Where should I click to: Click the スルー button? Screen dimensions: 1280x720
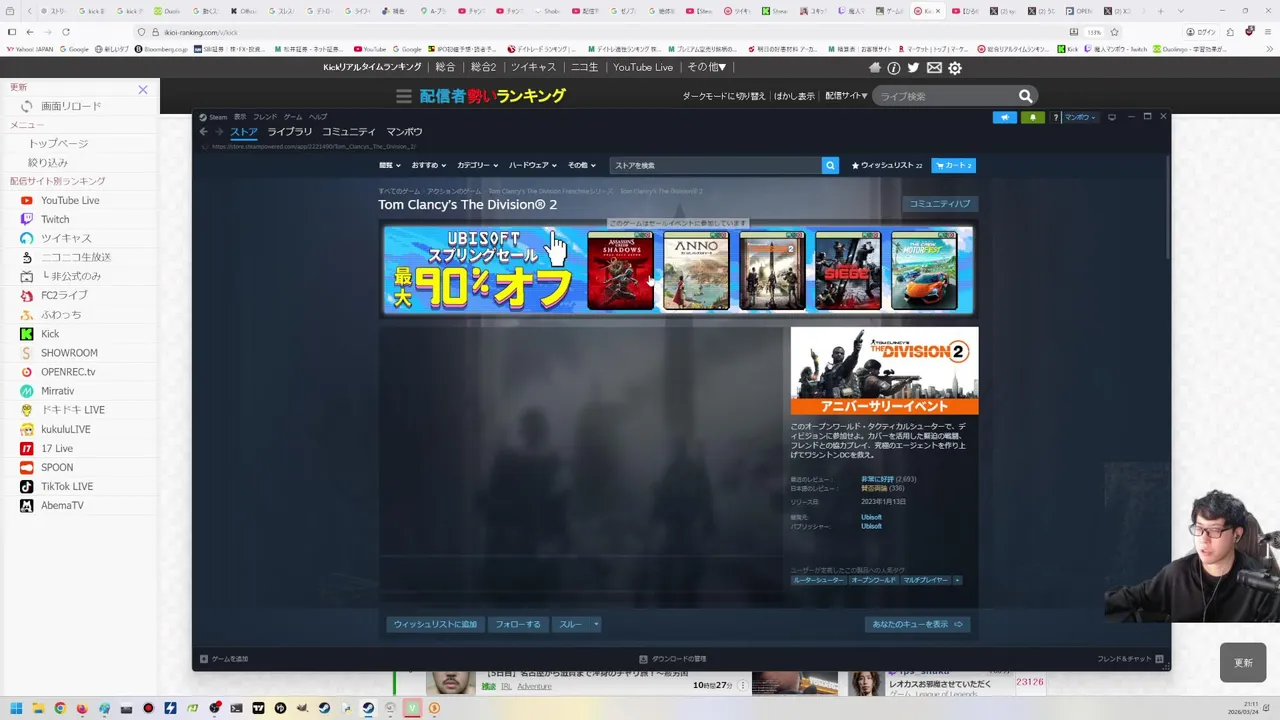[x=570, y=624]
